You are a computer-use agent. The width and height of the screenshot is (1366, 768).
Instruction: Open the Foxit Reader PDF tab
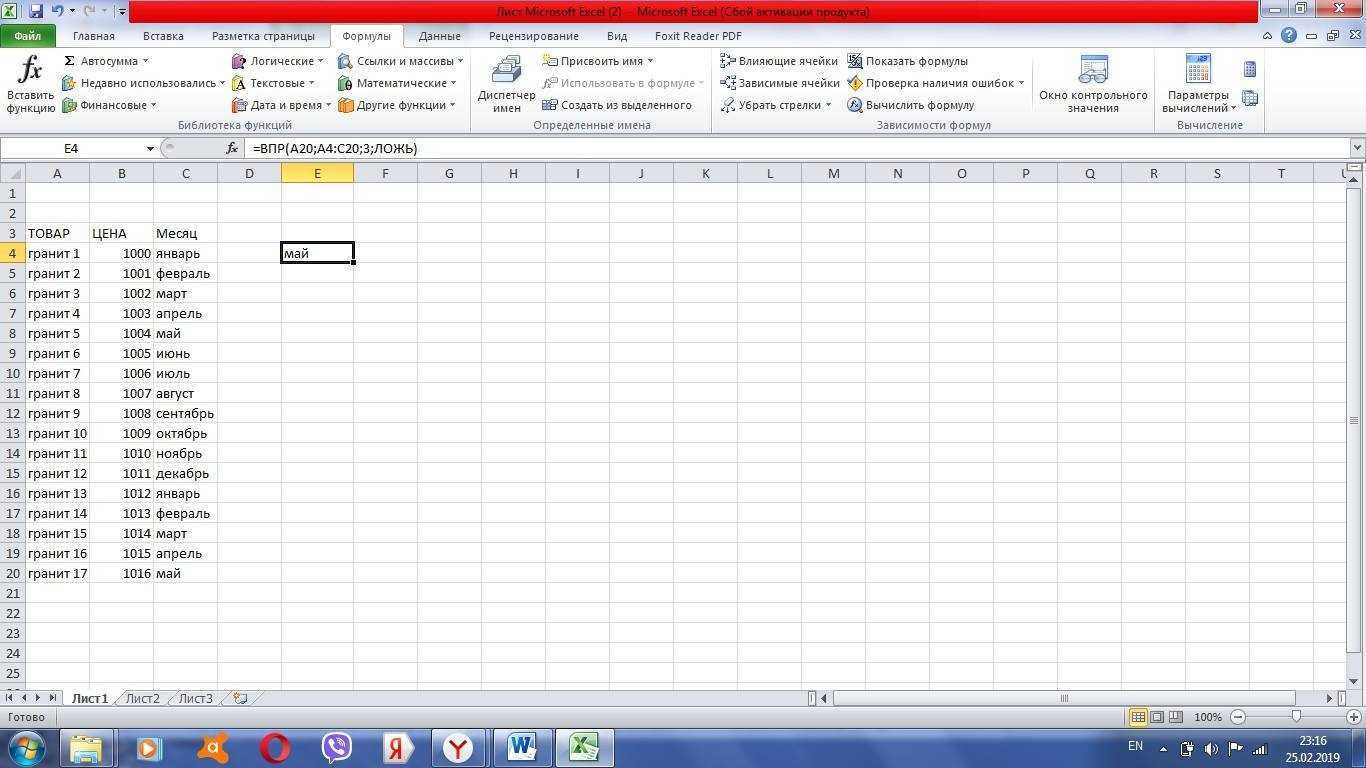[x=698, y=36]
